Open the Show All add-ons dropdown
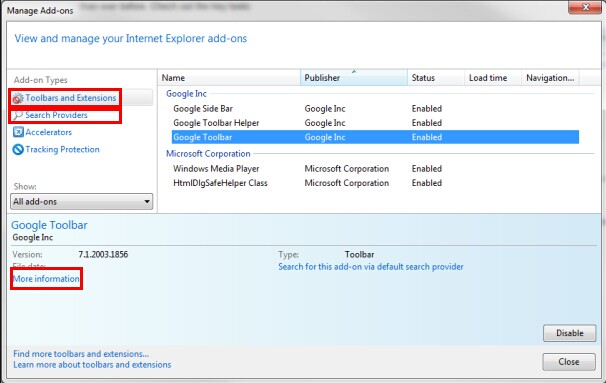Image resolution: width=606 pixels, height=383 pixels. pyautogui.click(x=82, y=202)
